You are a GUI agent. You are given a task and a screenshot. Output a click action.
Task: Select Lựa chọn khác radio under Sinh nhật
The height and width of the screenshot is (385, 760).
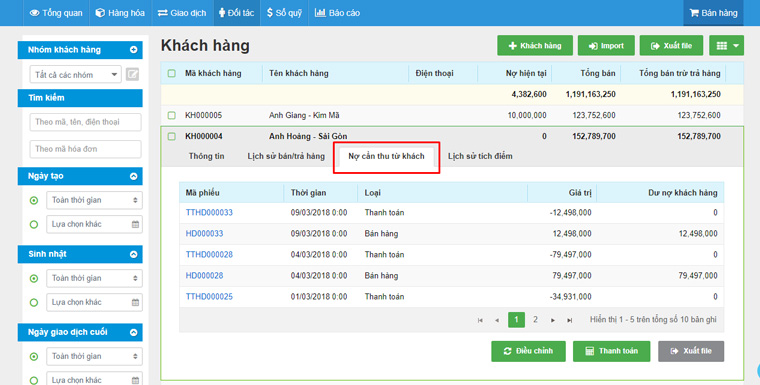coord(34,303)
